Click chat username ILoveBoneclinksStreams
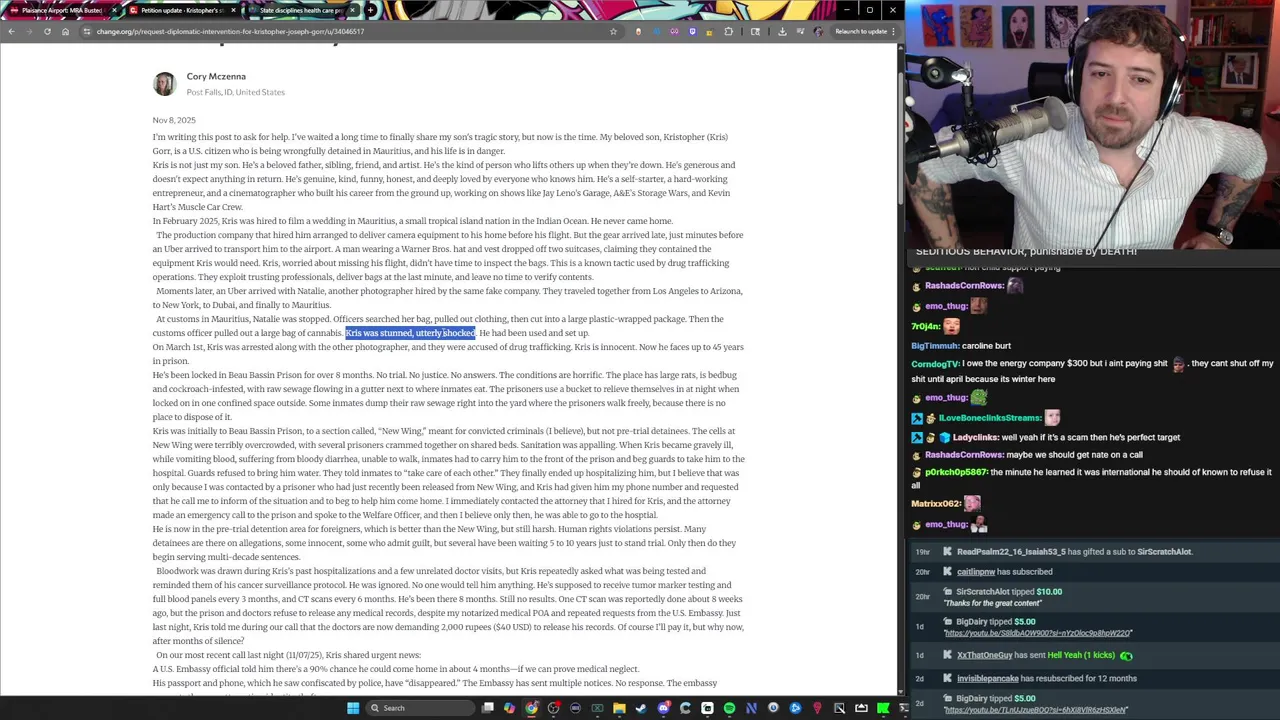This screenshot has width=1280, height=720. coord(989,418)
